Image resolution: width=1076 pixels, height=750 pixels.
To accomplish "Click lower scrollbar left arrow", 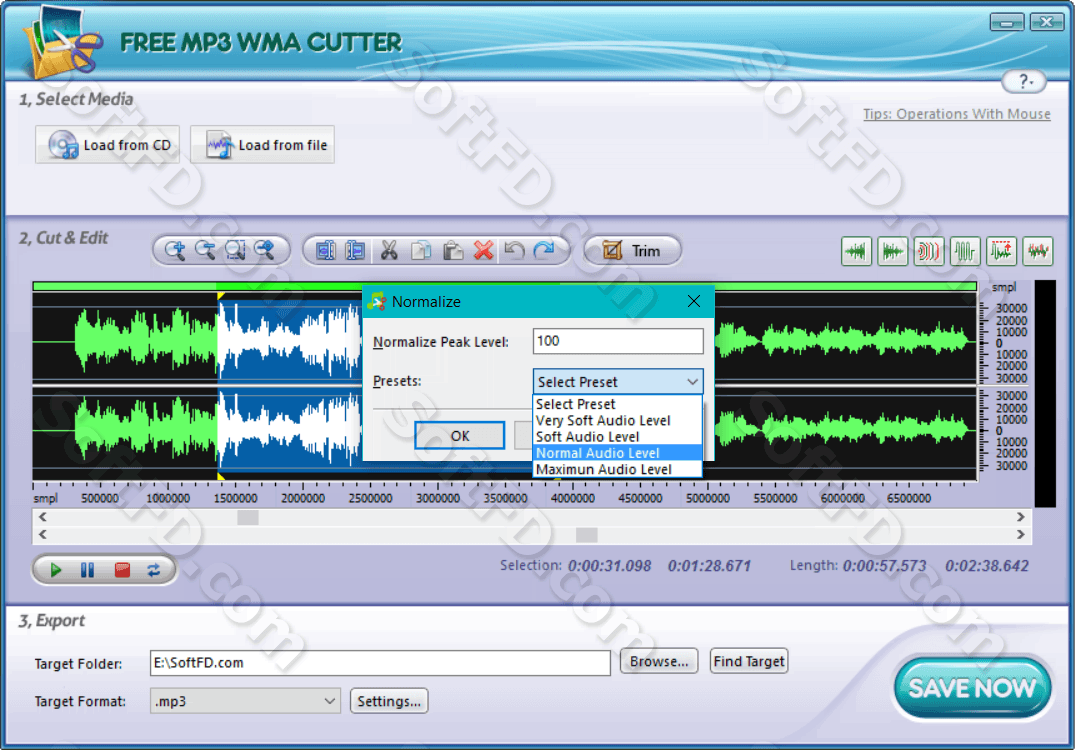I will point(43,535).
